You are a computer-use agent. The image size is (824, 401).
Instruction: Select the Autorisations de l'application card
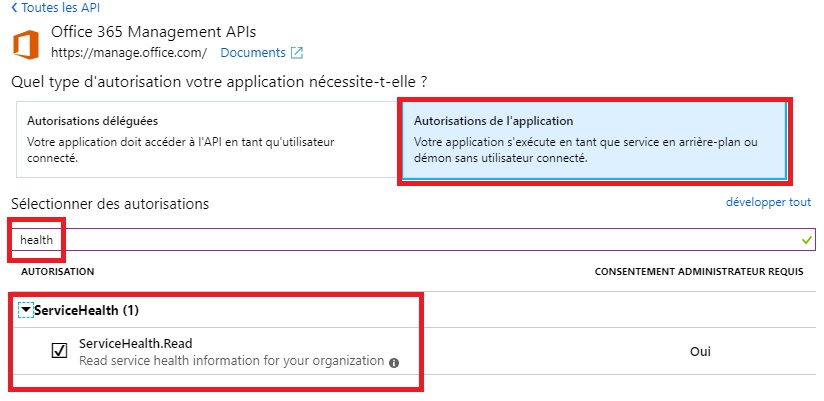(x=594, y=139)
